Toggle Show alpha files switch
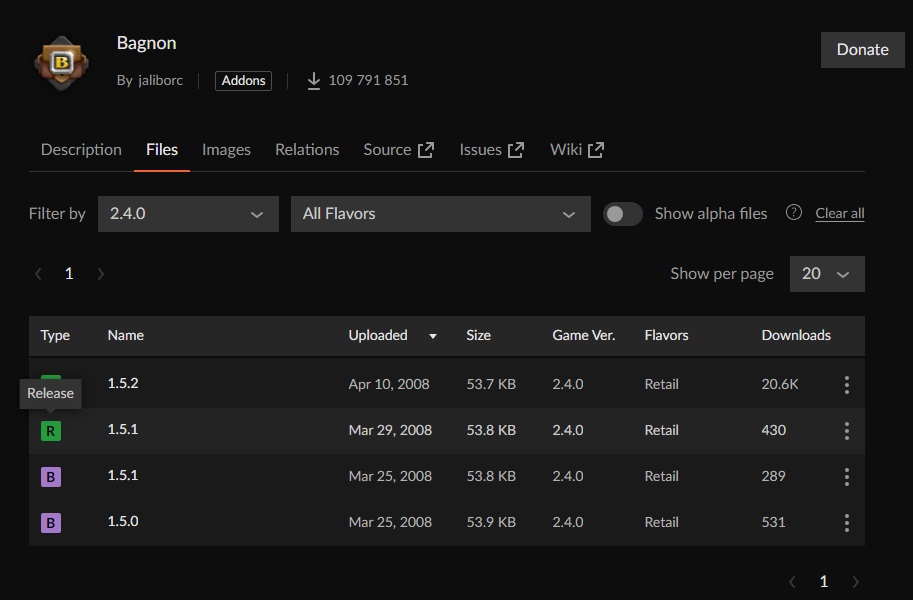 coord(622,214)
